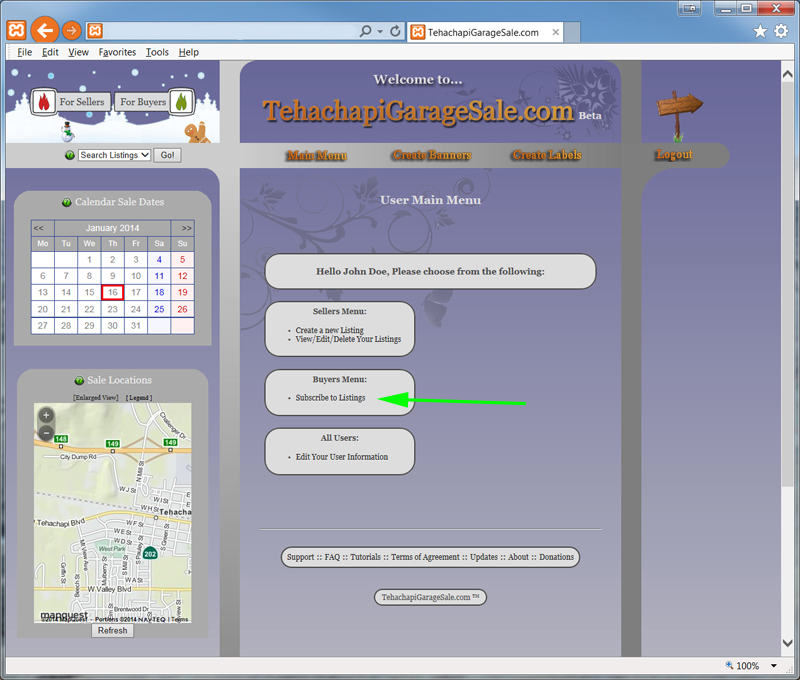800x680 pixels.
Task: Open the File menu
Action: [24, 52]
